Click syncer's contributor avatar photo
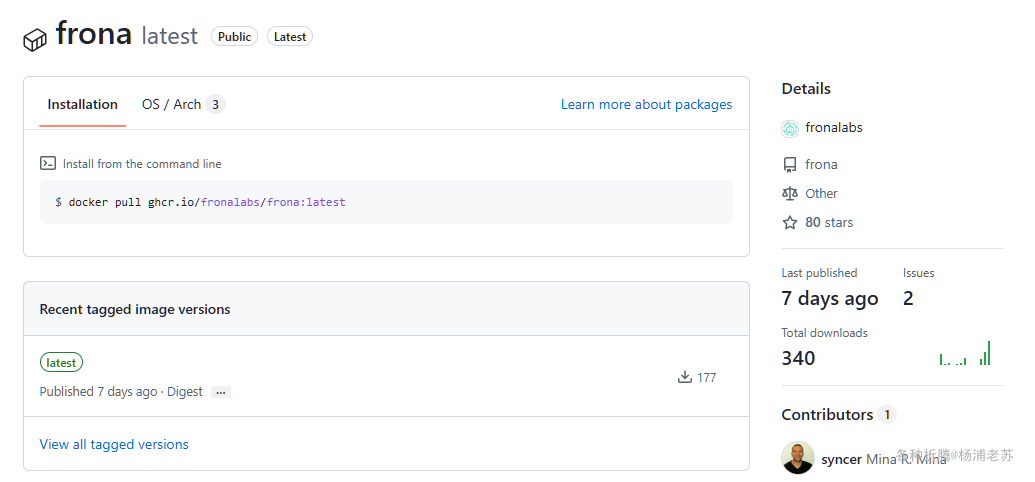Image resolution: width=1035 pixels, height=482 pixels. (797, 458)
